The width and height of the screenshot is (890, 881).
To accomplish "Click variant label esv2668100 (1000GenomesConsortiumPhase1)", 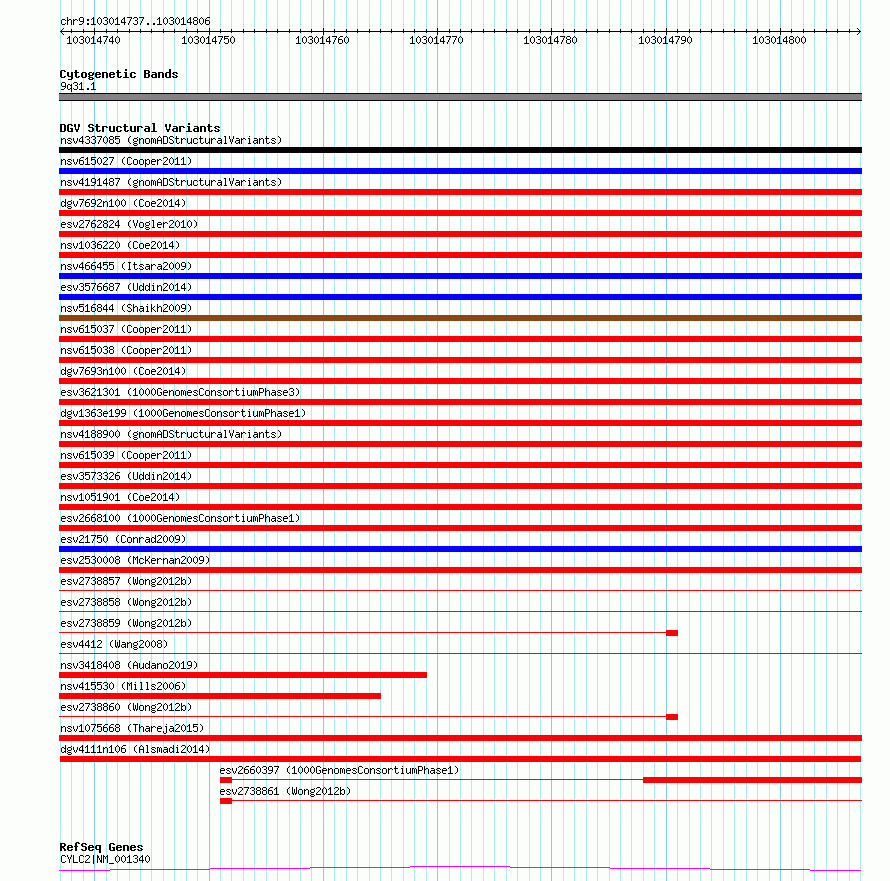I will pyautogui.click(x=180, y=518).
